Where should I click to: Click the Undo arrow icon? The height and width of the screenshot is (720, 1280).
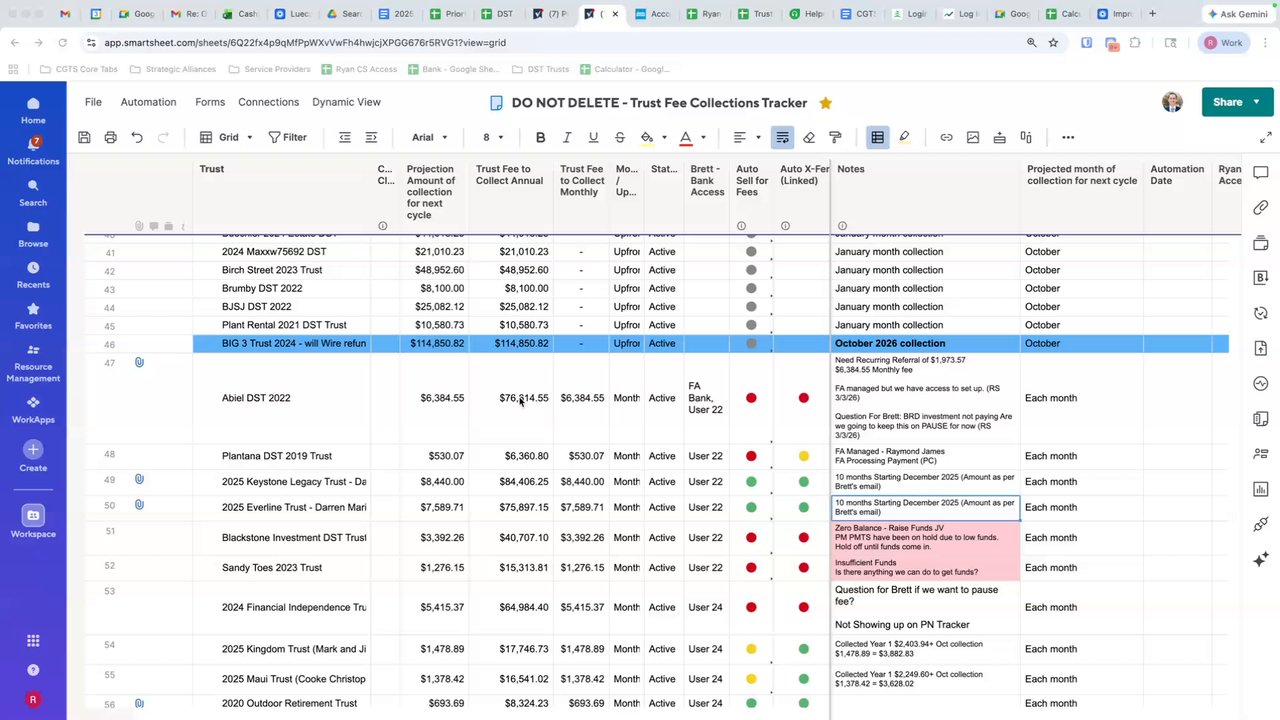click(x=137, y=137)
